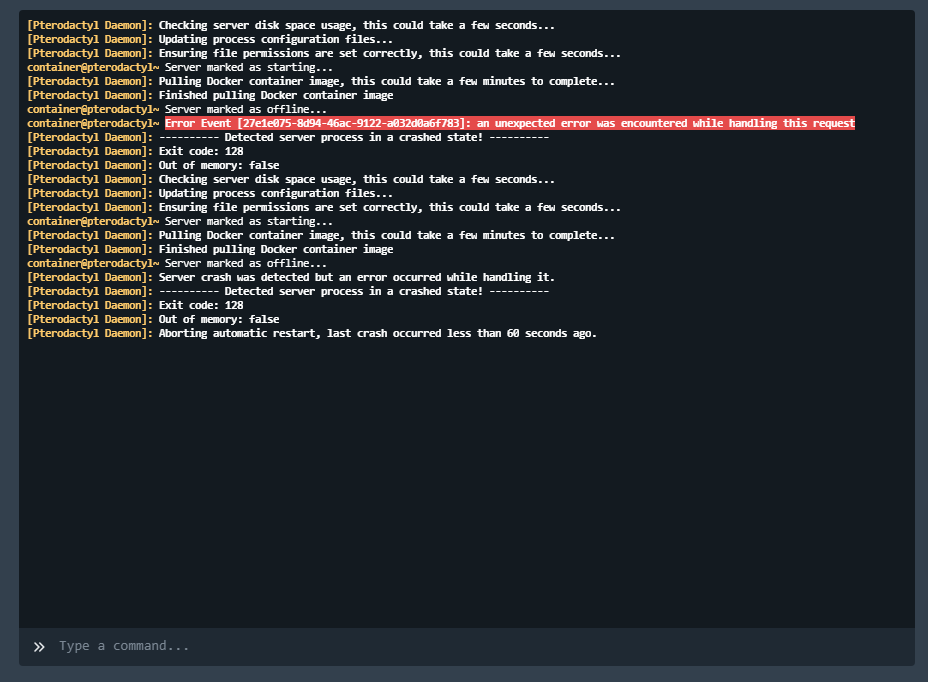Click "Aborting automatic restart" log line

point(312,333)
